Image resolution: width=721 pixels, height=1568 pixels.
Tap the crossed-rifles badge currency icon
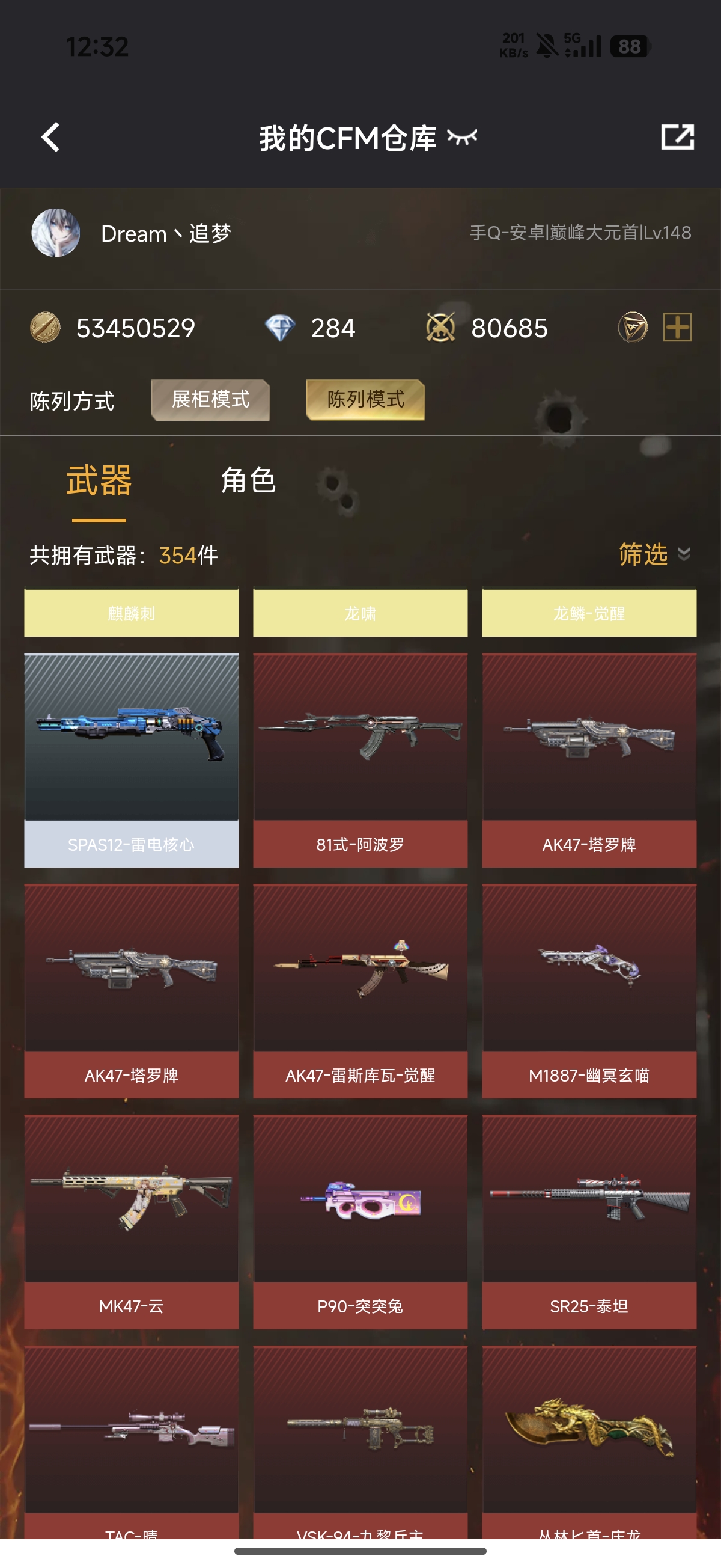coord(440,328)
